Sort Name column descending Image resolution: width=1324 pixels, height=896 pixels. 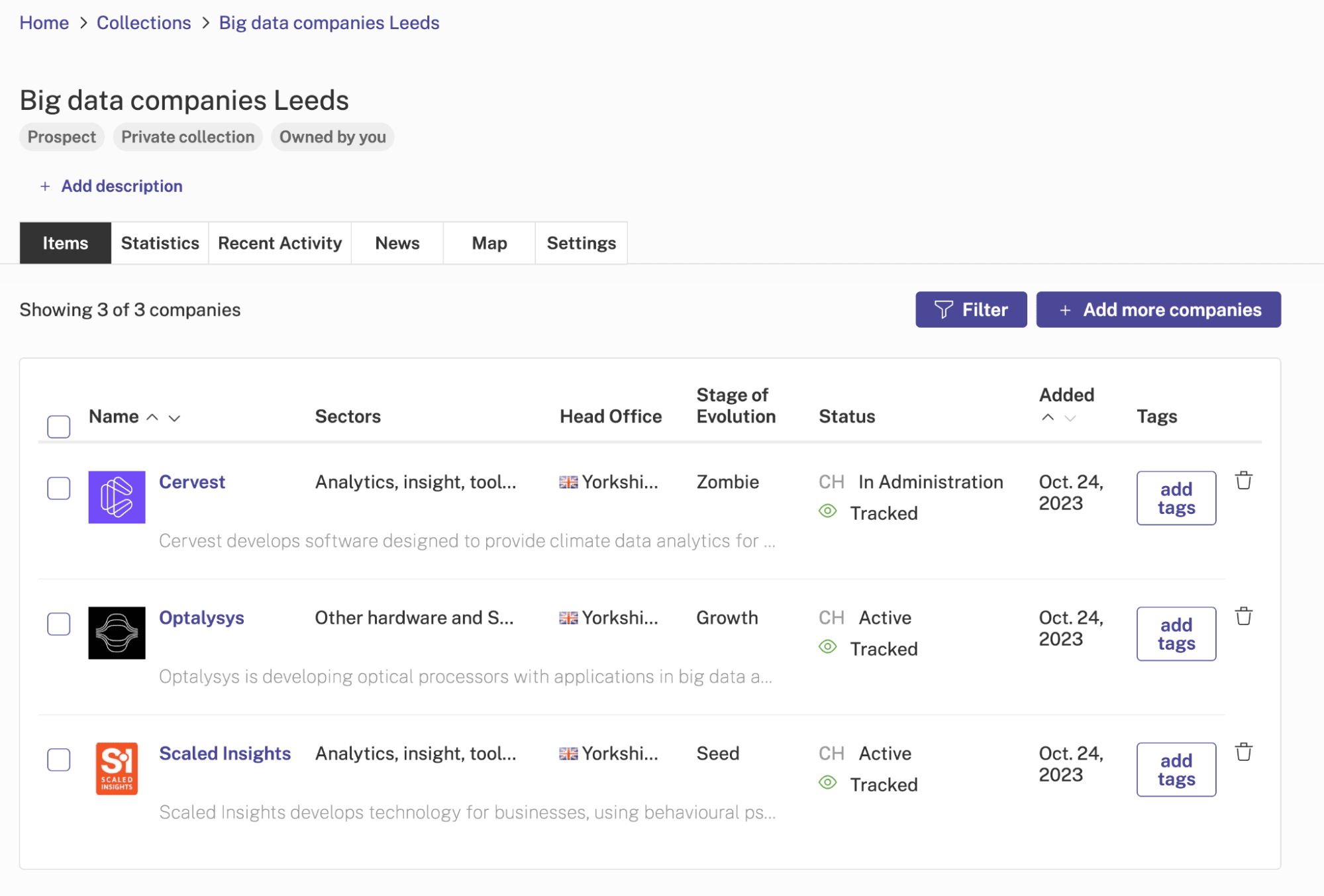(x=174, y=418)
